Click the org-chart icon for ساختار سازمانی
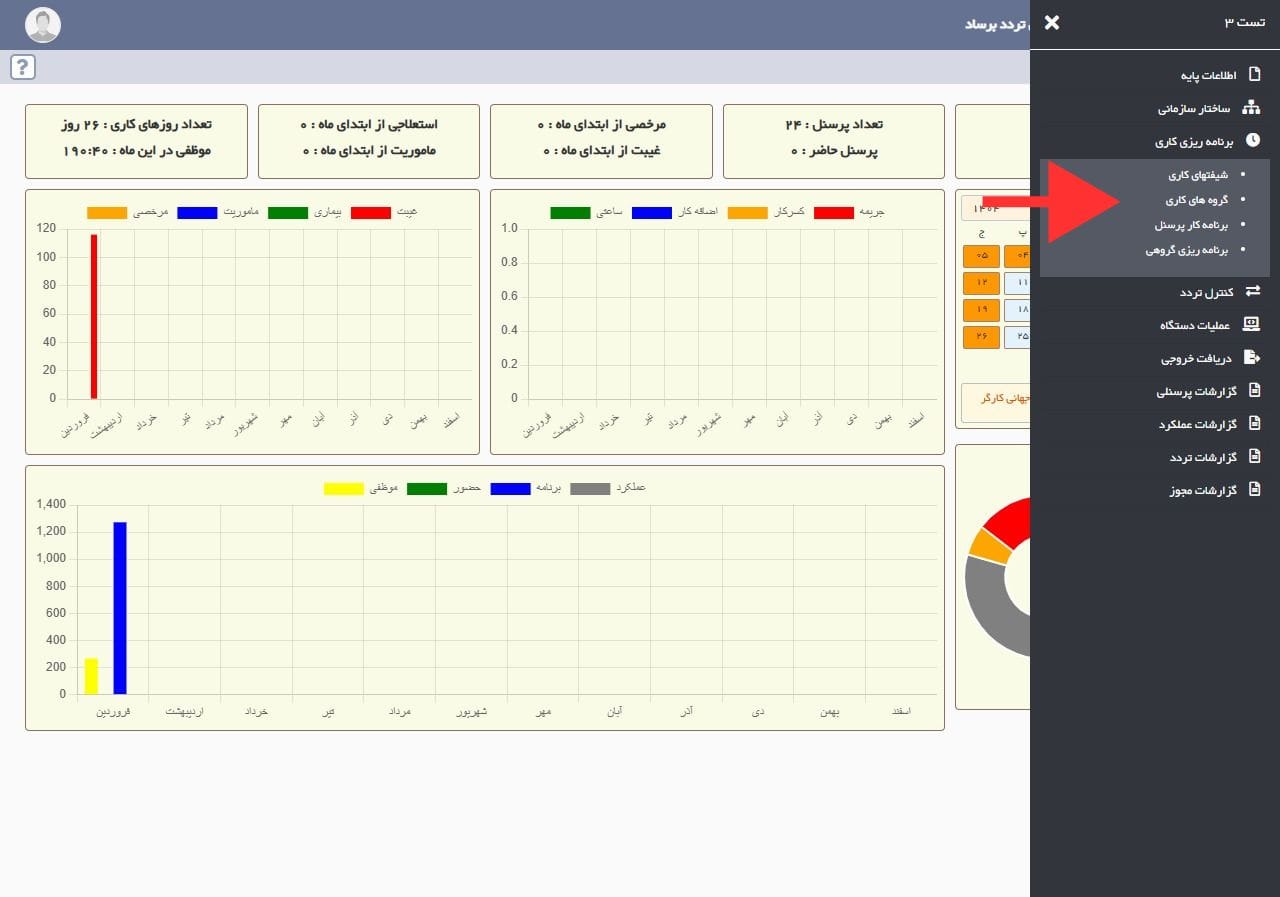 pyautogui.click(x=1252, y=108)
